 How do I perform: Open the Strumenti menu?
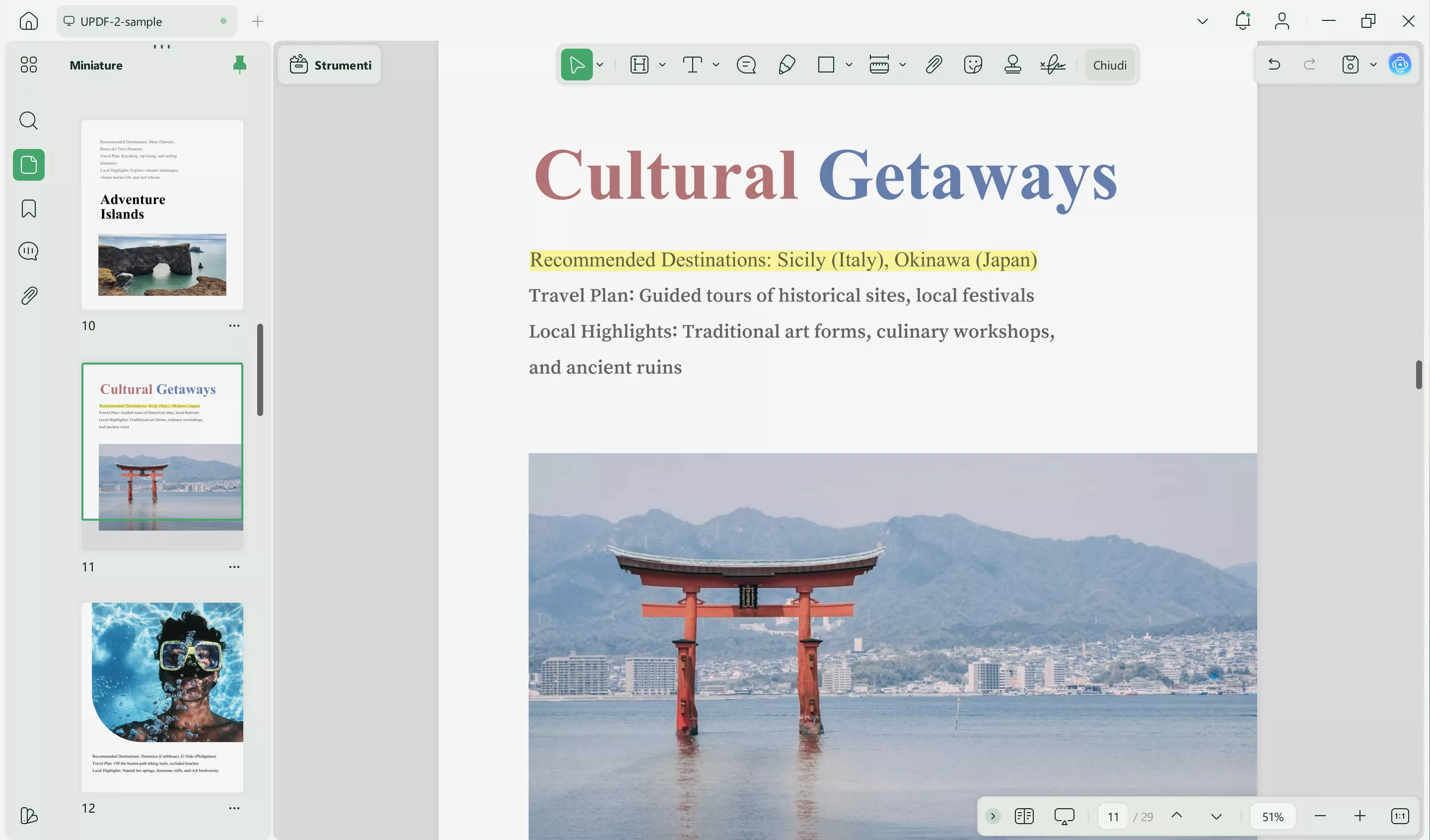click(x=330, y=65)
